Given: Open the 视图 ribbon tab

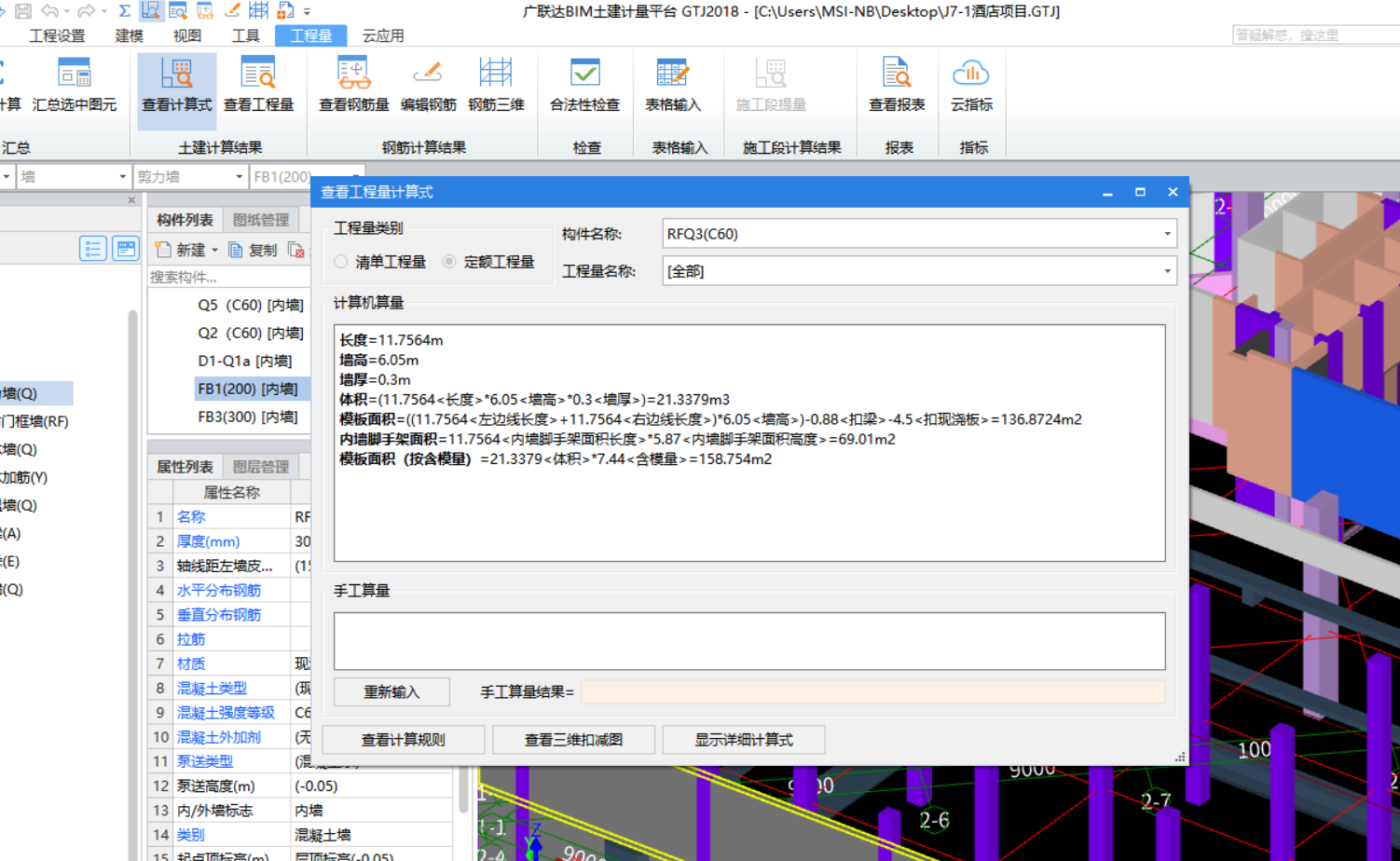Looking at the screenshot, I should (x=187, y=35).
